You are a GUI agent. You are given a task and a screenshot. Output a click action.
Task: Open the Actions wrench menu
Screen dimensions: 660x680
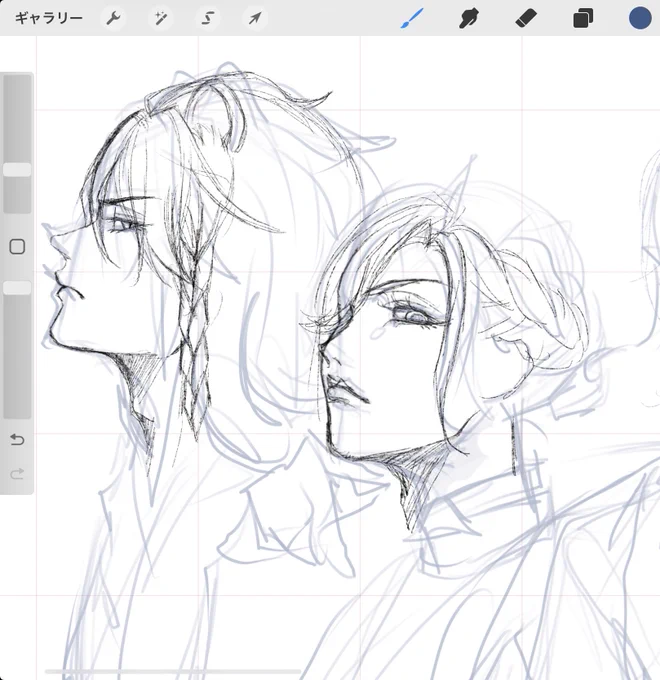[x=113, y=18]
